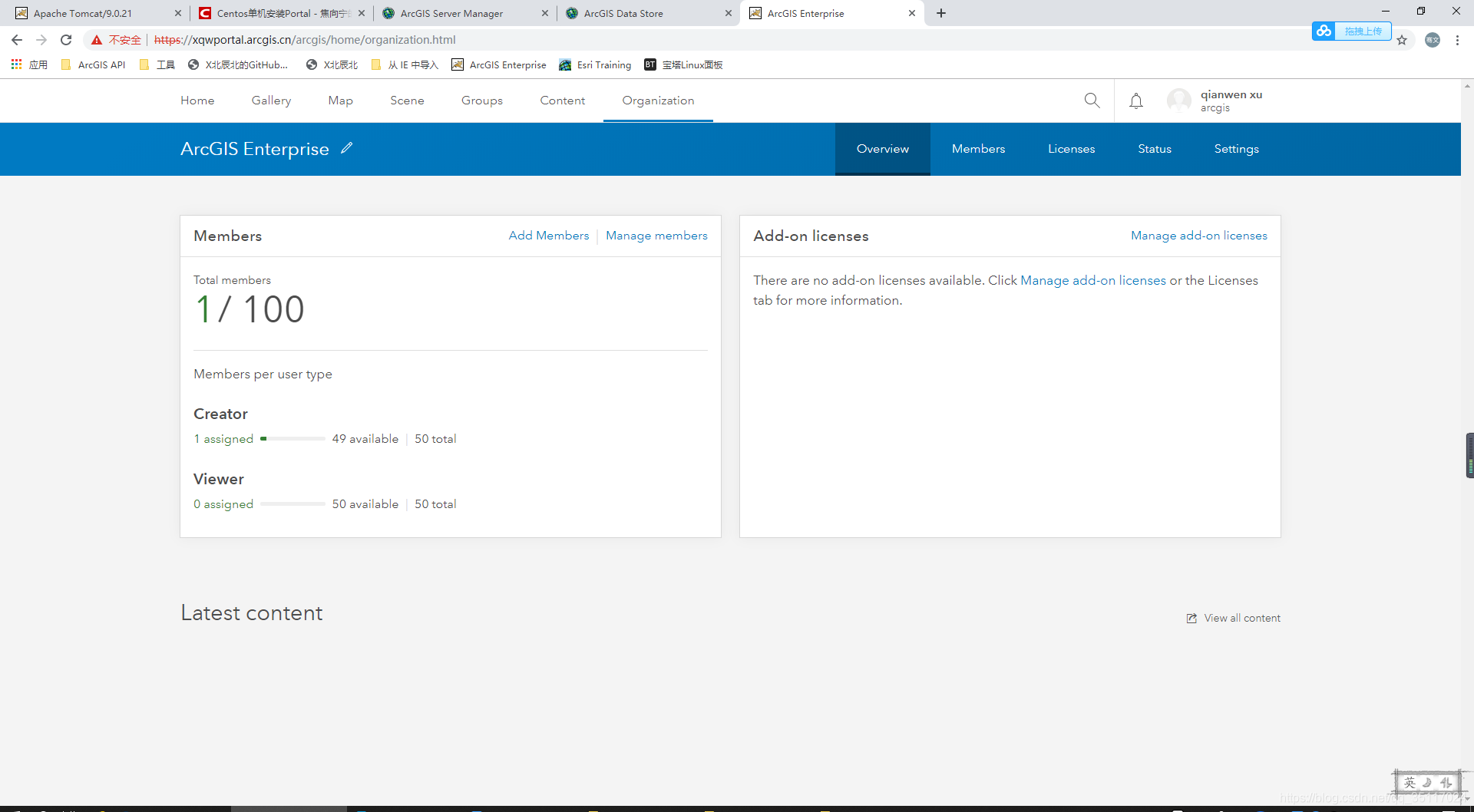The height and width of the screenshot is (812, 1474).
Task: Open the BT Linux panel bookmark
Action: click(683, 64)
